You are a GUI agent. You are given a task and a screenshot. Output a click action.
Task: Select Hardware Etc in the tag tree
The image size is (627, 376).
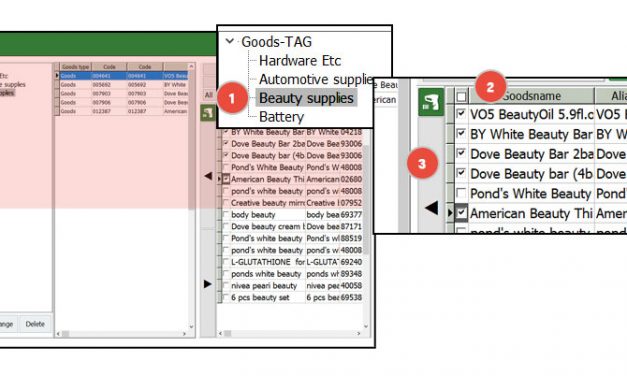click(x=300, y=61)
